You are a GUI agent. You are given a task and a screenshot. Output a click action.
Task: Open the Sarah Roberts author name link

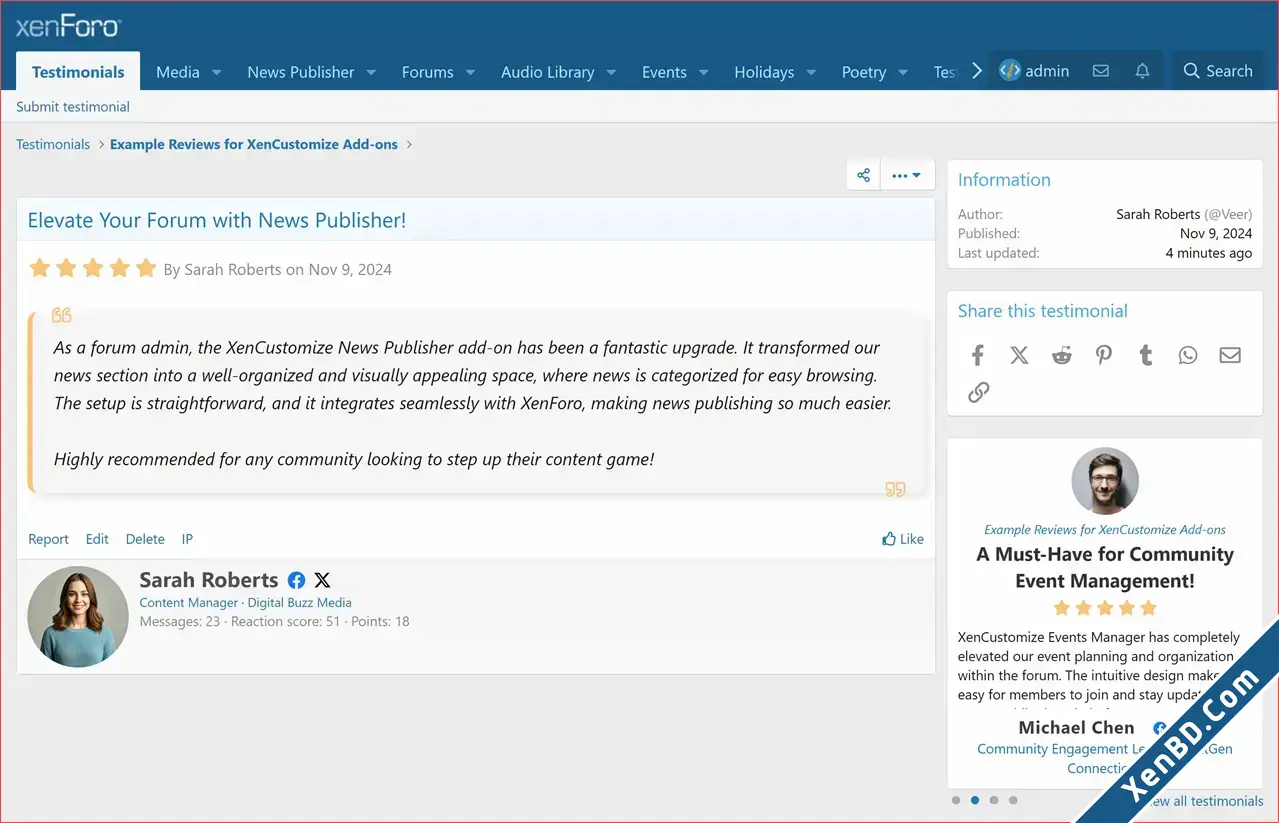[209, 580]
